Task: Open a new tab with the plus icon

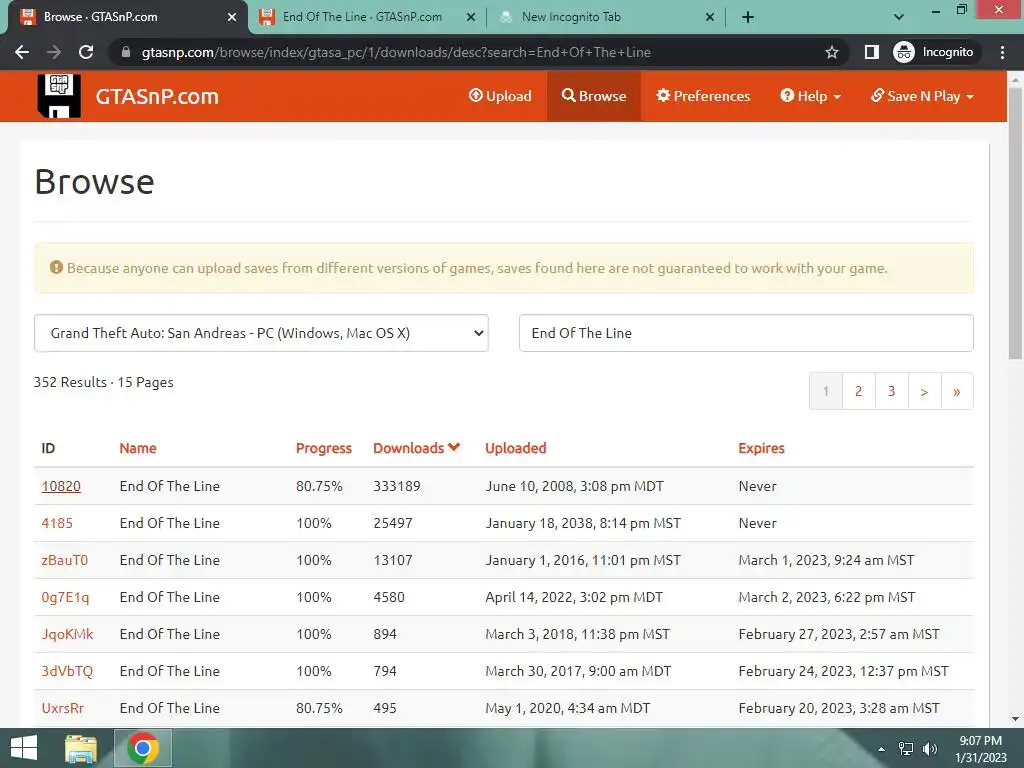Action: click(748, 17)
